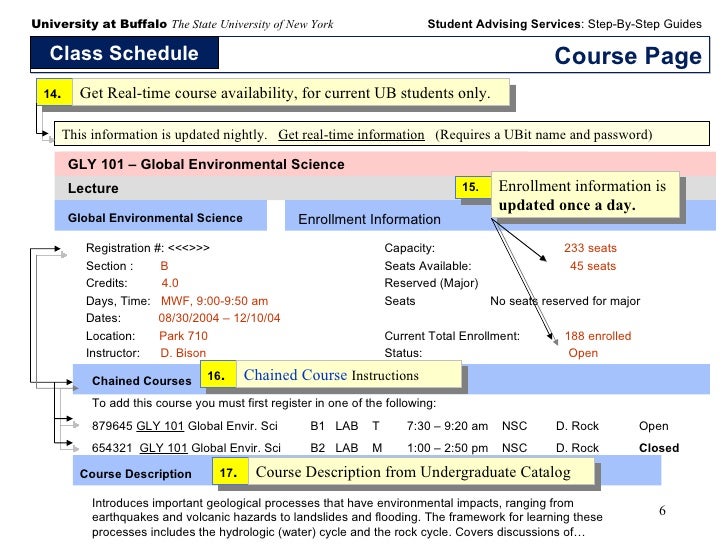
Task: Click section 'B2' in lab row
Action: [318, 448]
